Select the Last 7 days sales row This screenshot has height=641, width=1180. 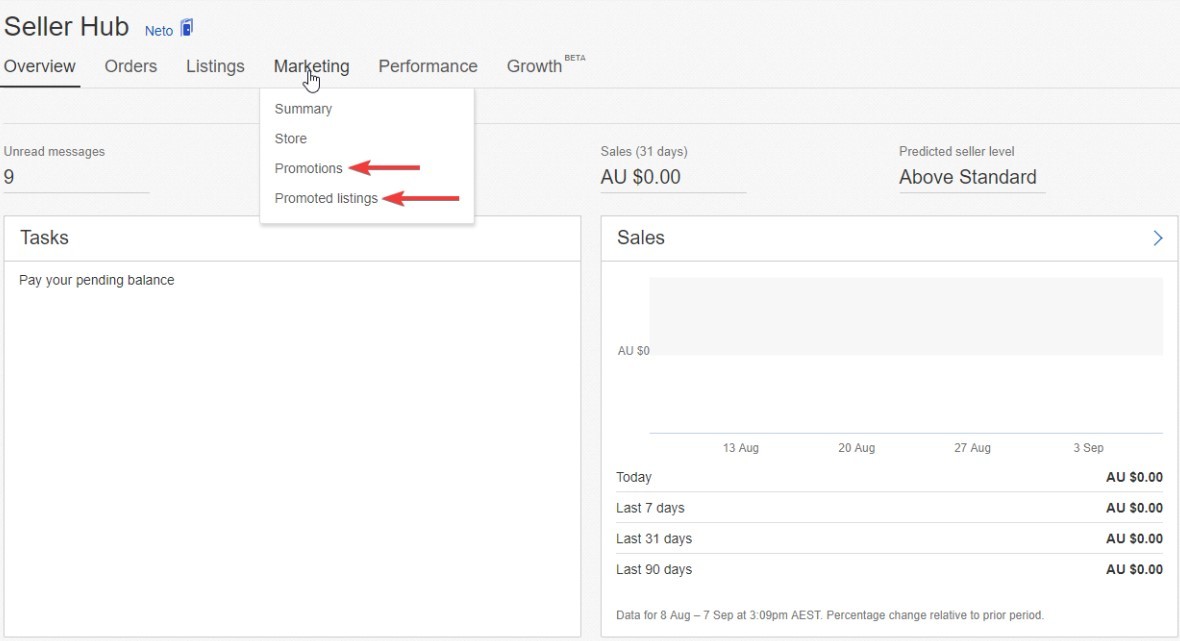pyautogui.click(x=889, y=508)
